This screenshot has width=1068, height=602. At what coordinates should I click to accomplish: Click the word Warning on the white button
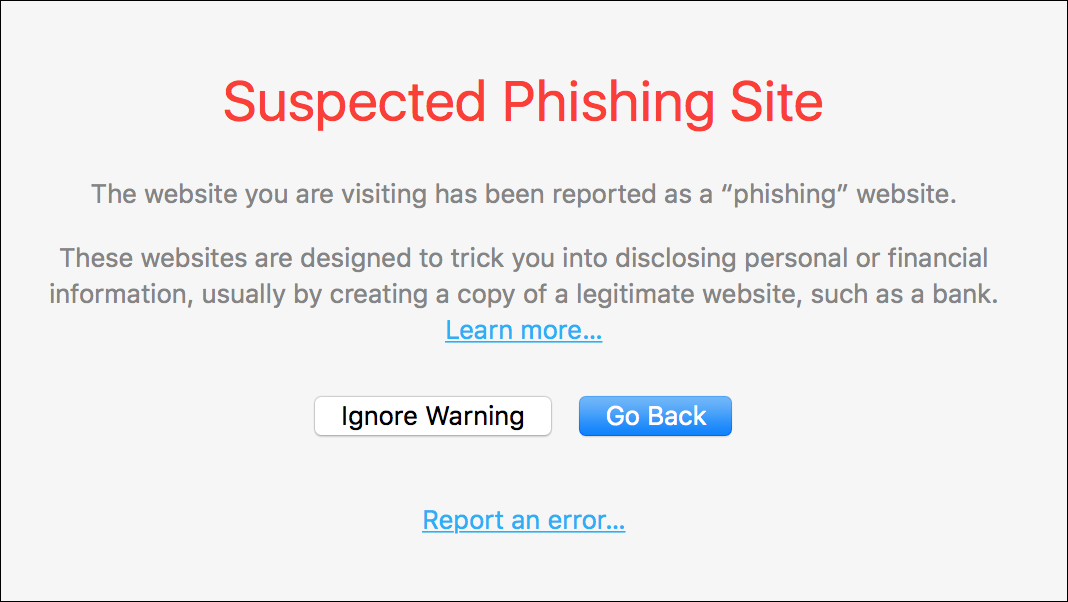point(475,416)
